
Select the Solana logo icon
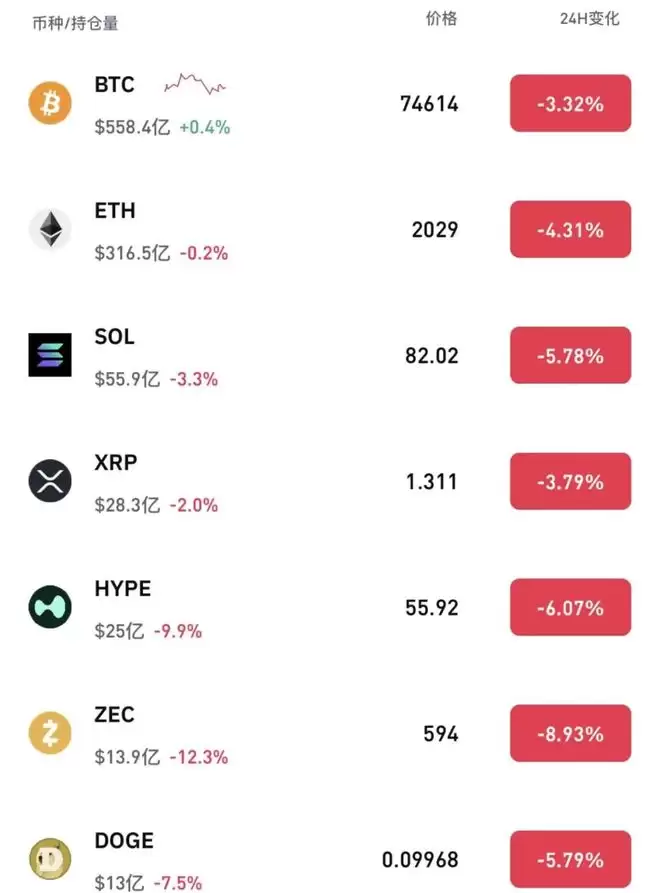(x=50, y=355)
